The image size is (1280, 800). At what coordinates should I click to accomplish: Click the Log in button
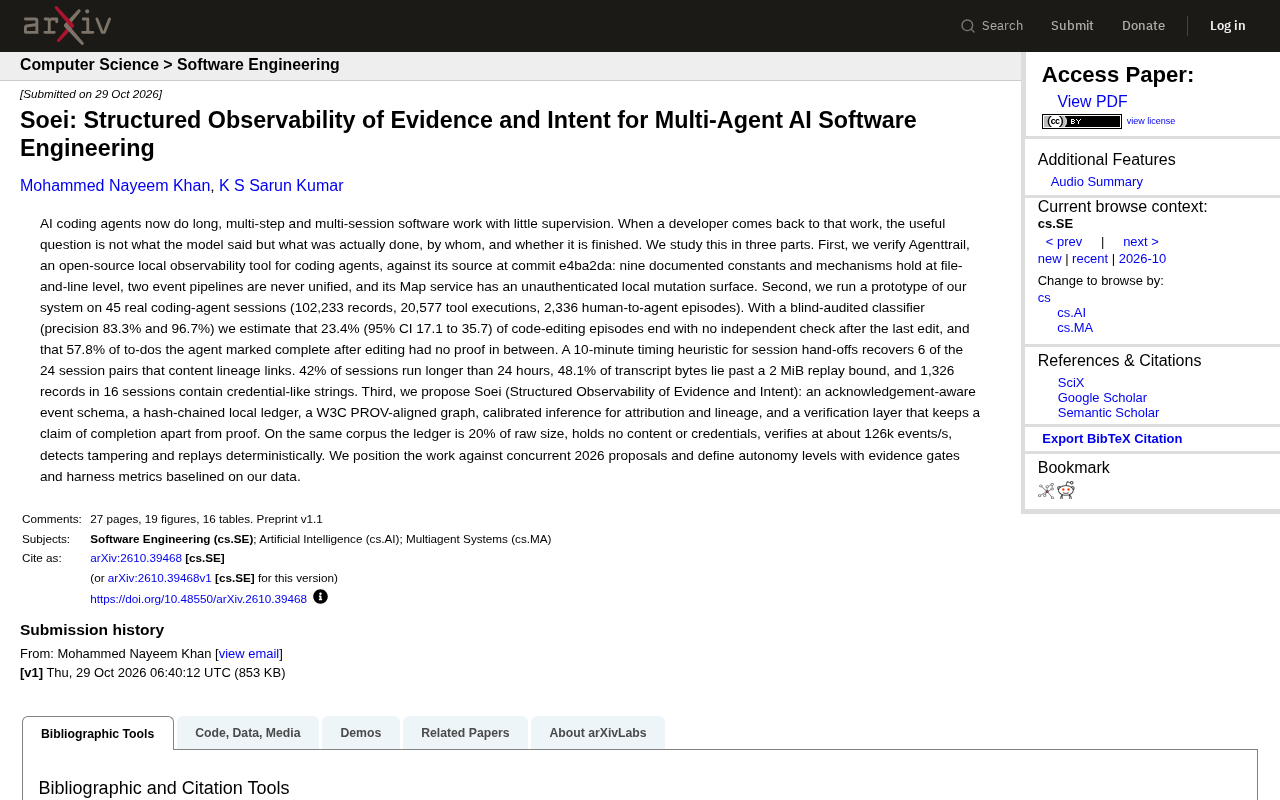coord(1228,26)
